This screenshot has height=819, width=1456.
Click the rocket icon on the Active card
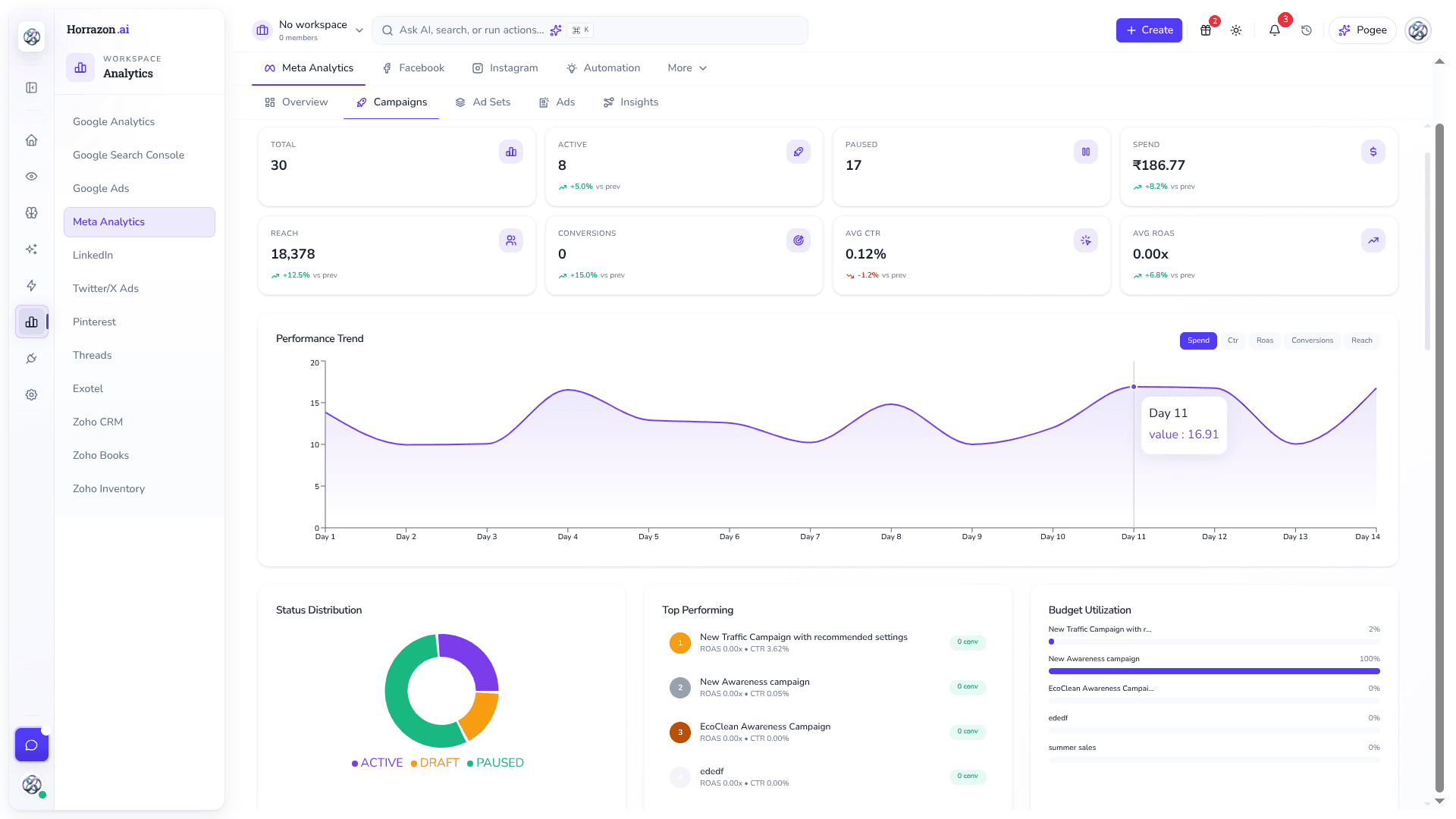(799, 152)
